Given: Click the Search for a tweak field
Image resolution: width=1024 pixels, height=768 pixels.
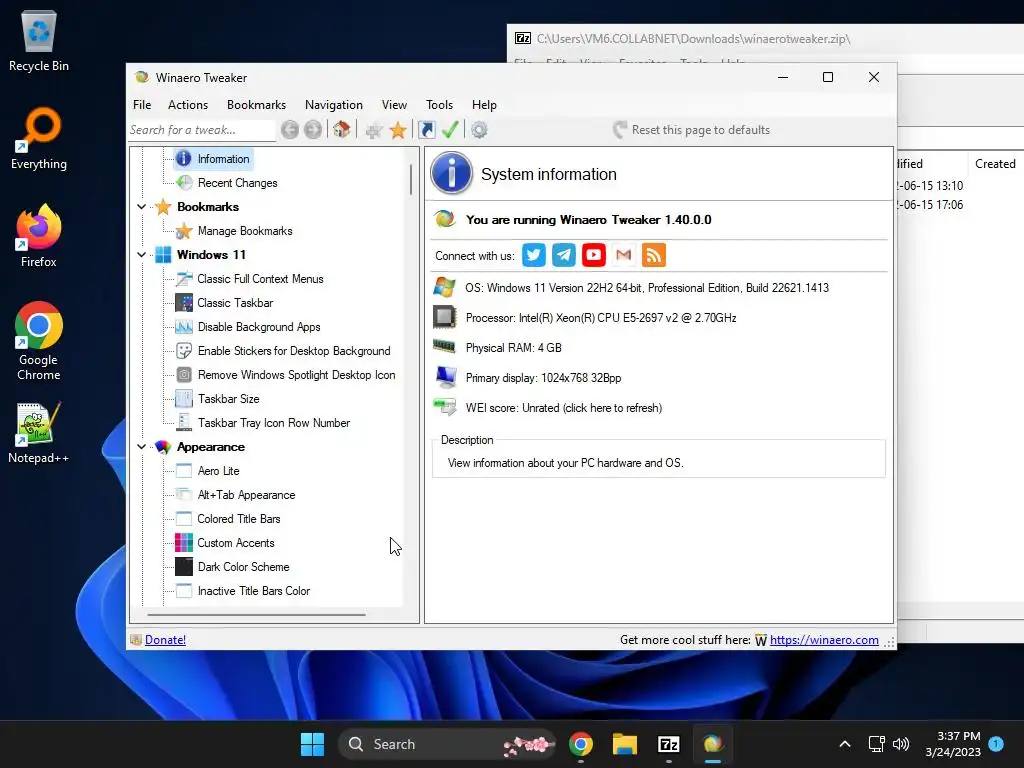Looking at the screenshot, I should (202, 130).
